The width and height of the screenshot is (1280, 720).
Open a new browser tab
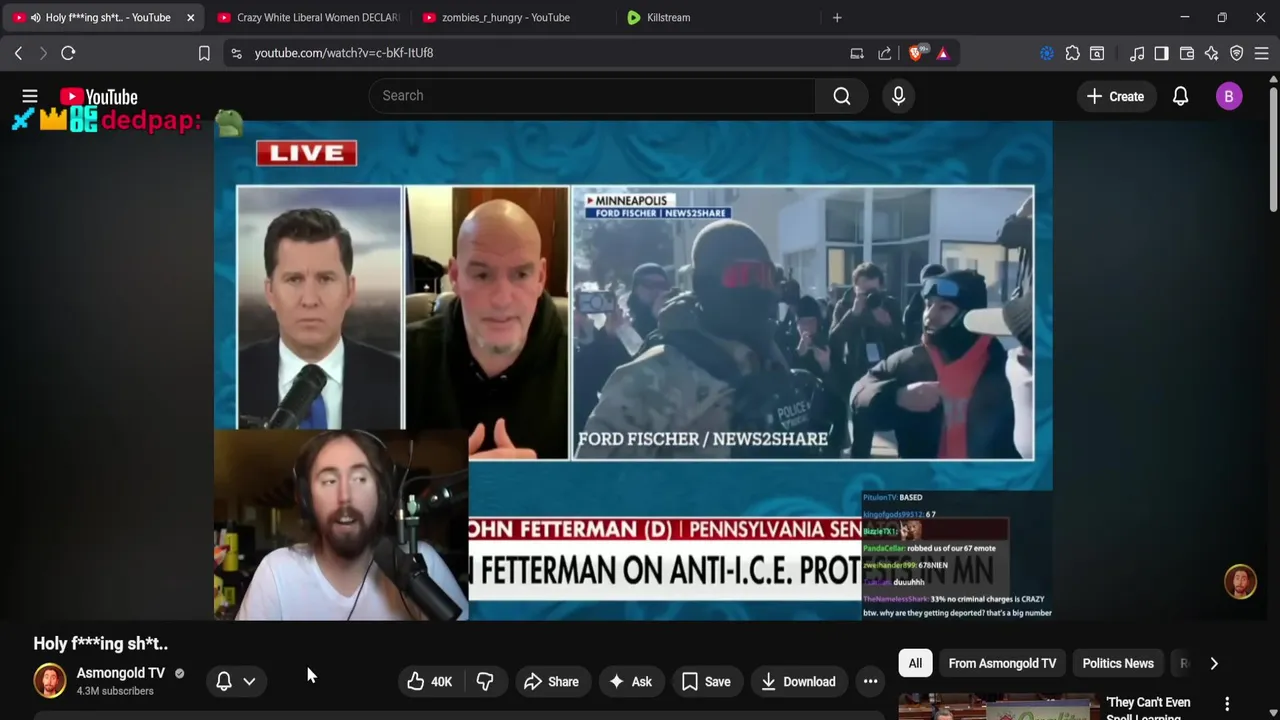(837, 17)
